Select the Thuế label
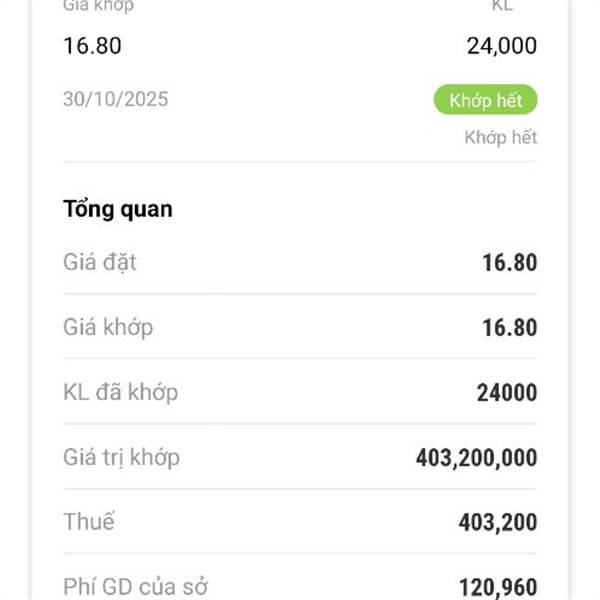The height and width of the screenshot is (600, 600). 89,521
